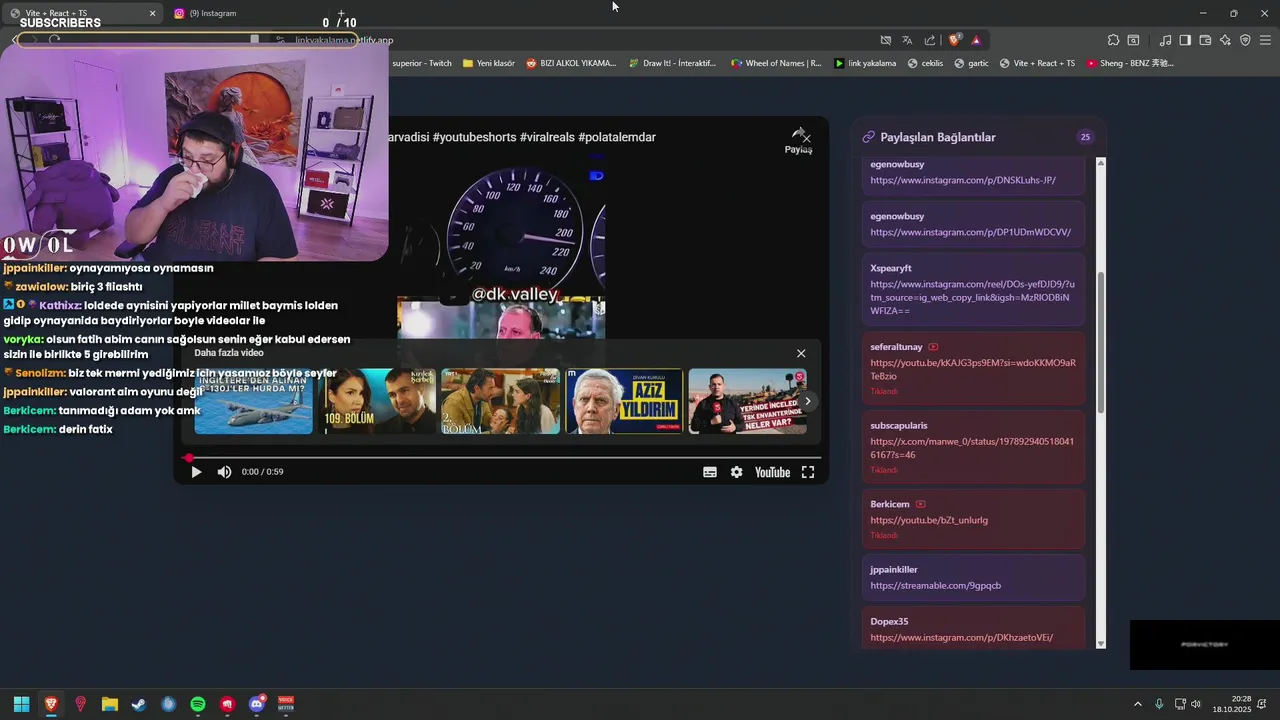The image size is (1280, 720).
Task: Open the 'superior - Twitch' bookmark
Action: [422, 63]
